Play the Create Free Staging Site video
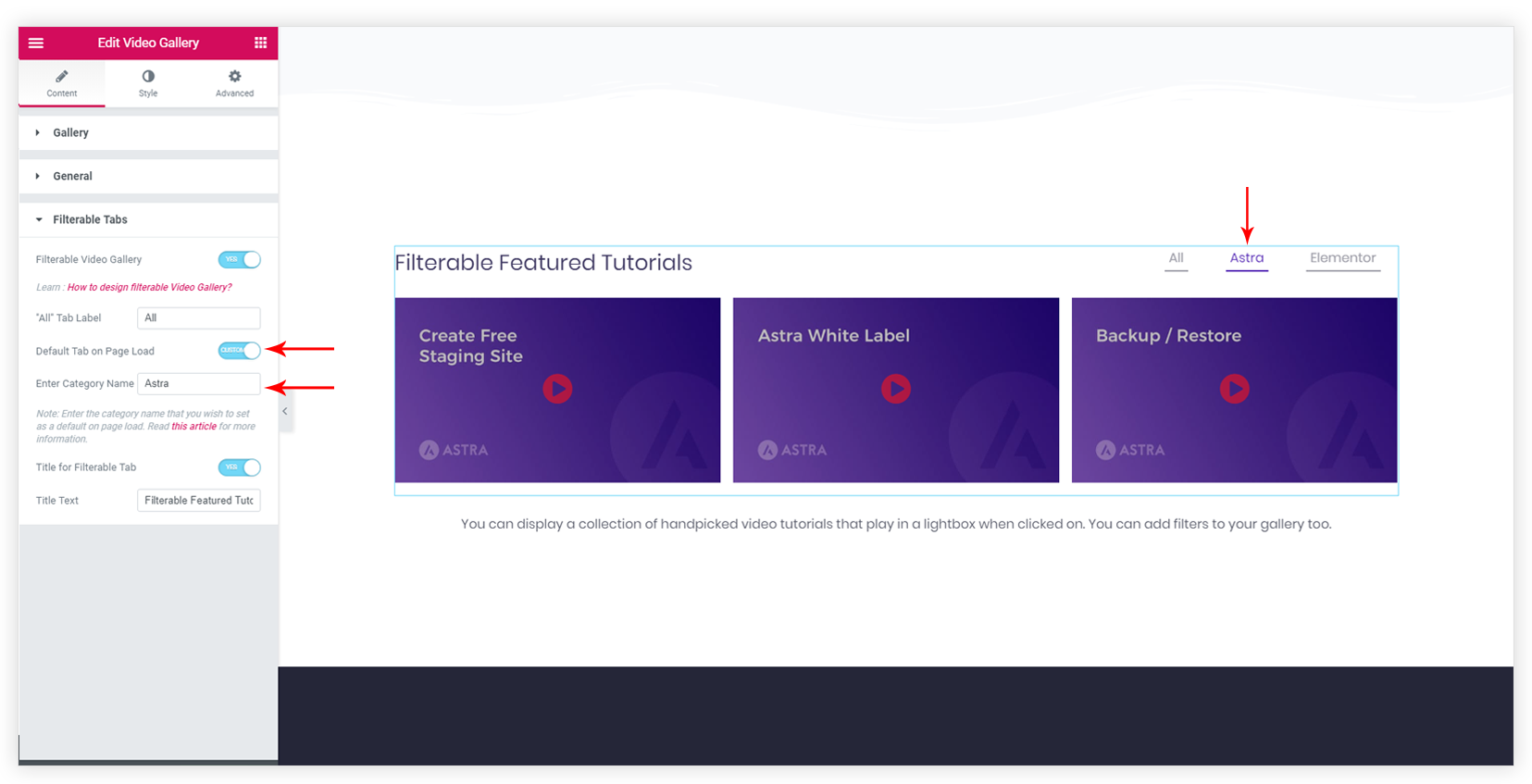 click(x=557, y=388)
